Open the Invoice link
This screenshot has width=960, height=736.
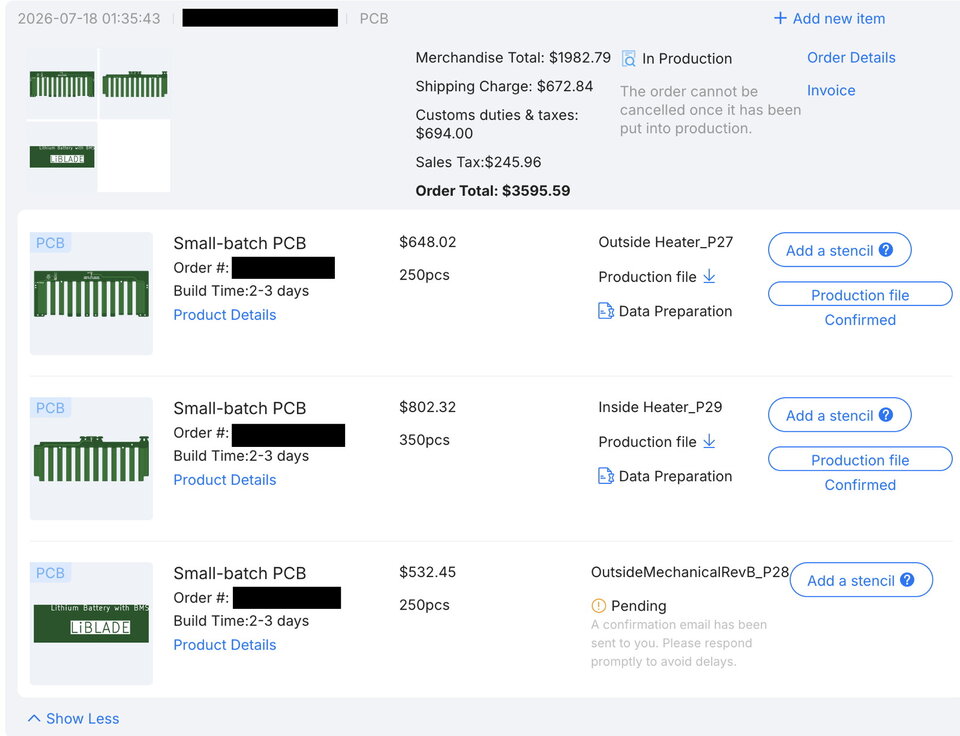[x=831, y=90]
